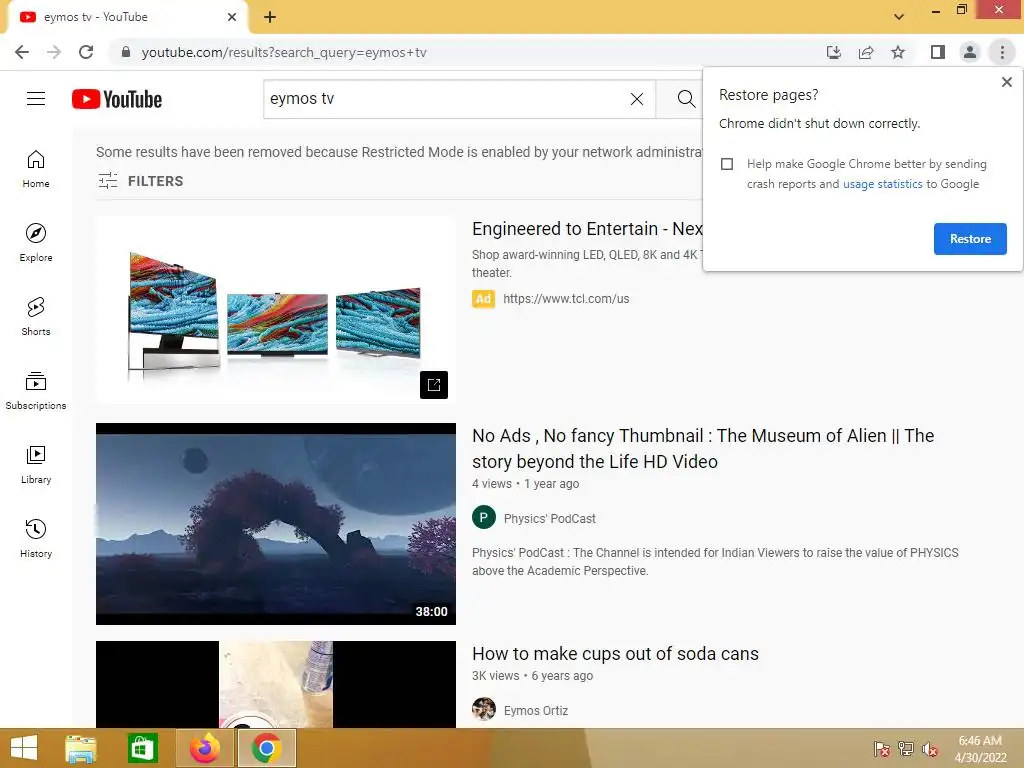Viewport: 1024px width, 768px height.
Task: Dismiss the Restore pages popup
Action: (1006, 82)
